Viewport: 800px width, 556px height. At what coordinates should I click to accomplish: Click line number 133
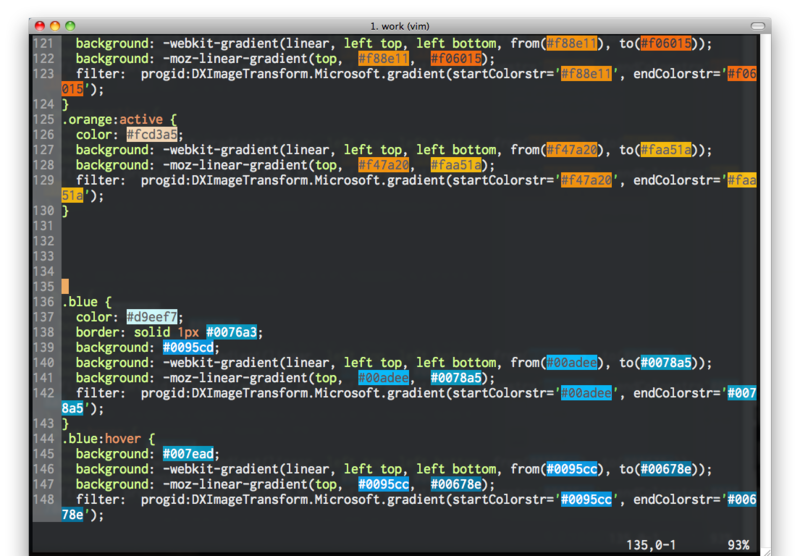(44, 257)
